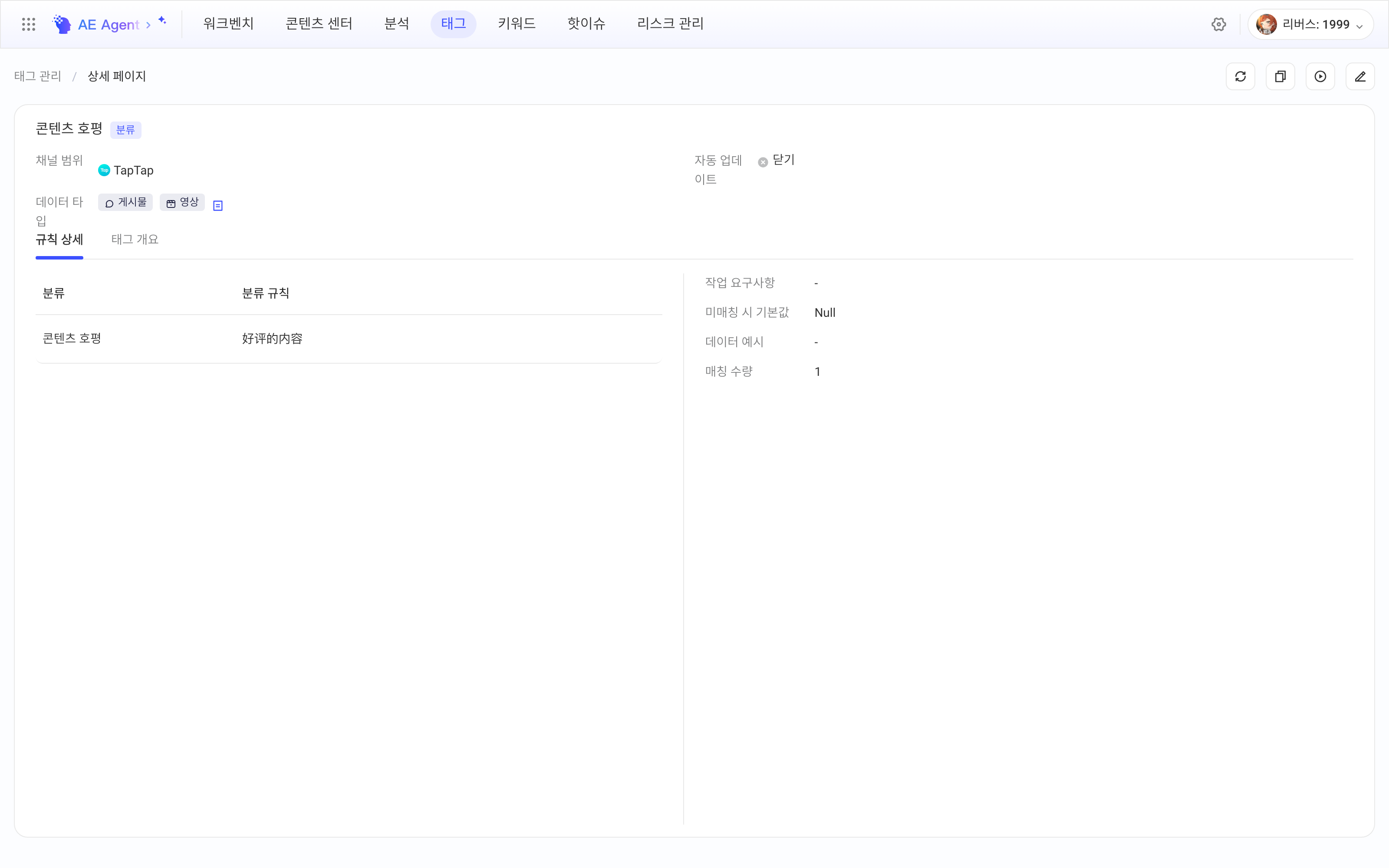1389x868 pixels.
Task: Click the Null default value
Action: point(825,312)
